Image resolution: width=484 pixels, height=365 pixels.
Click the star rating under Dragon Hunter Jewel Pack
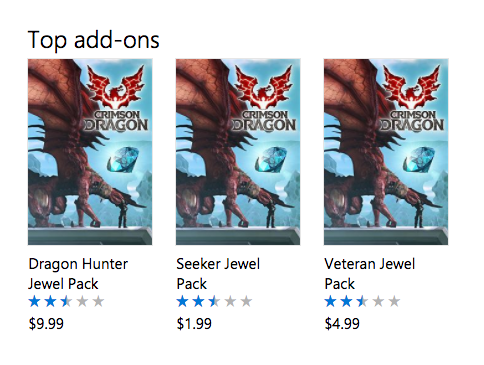point(66,302)
